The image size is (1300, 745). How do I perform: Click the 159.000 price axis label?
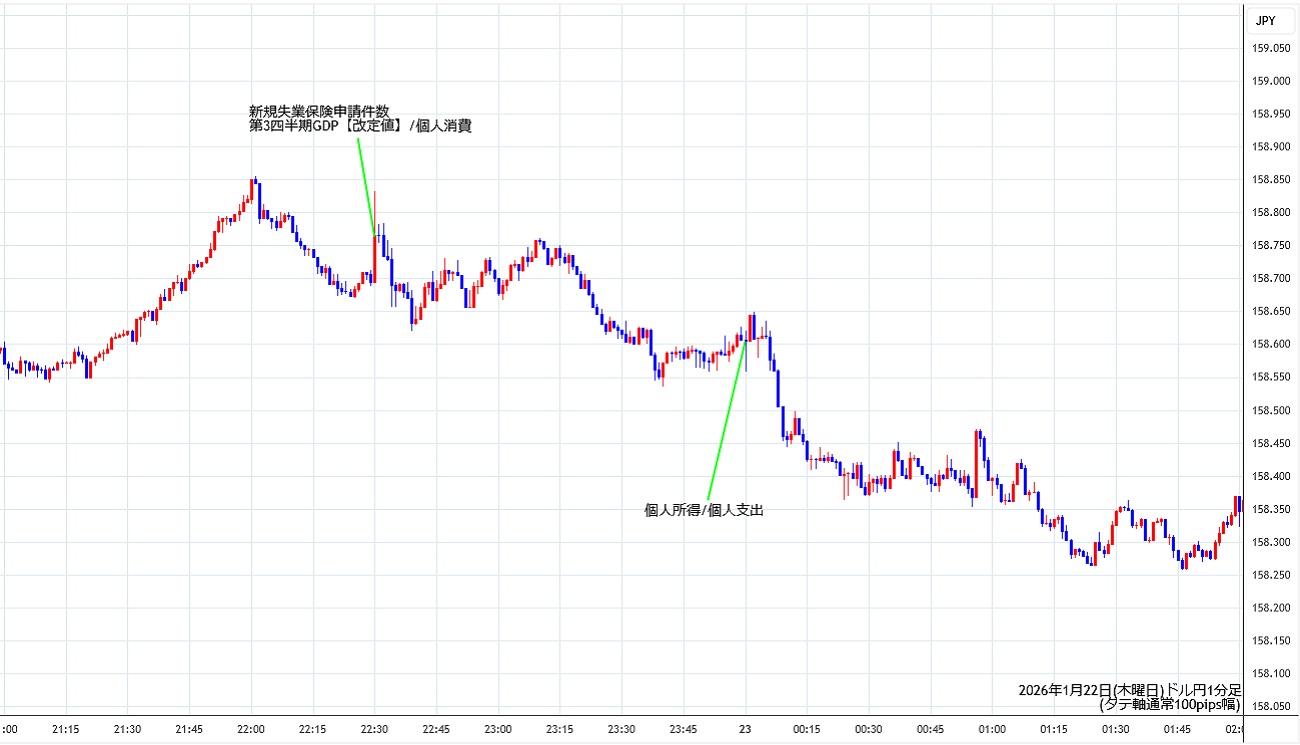coord(1271,81)
